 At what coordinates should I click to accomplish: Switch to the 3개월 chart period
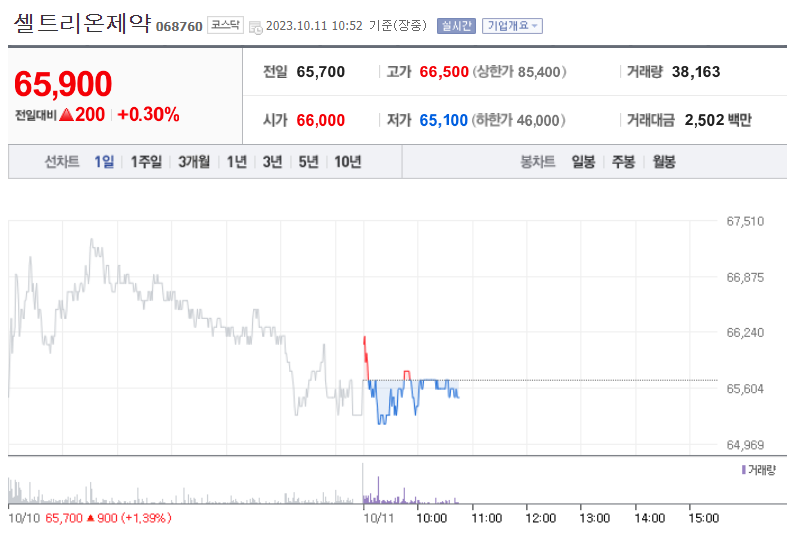point(194,162)
